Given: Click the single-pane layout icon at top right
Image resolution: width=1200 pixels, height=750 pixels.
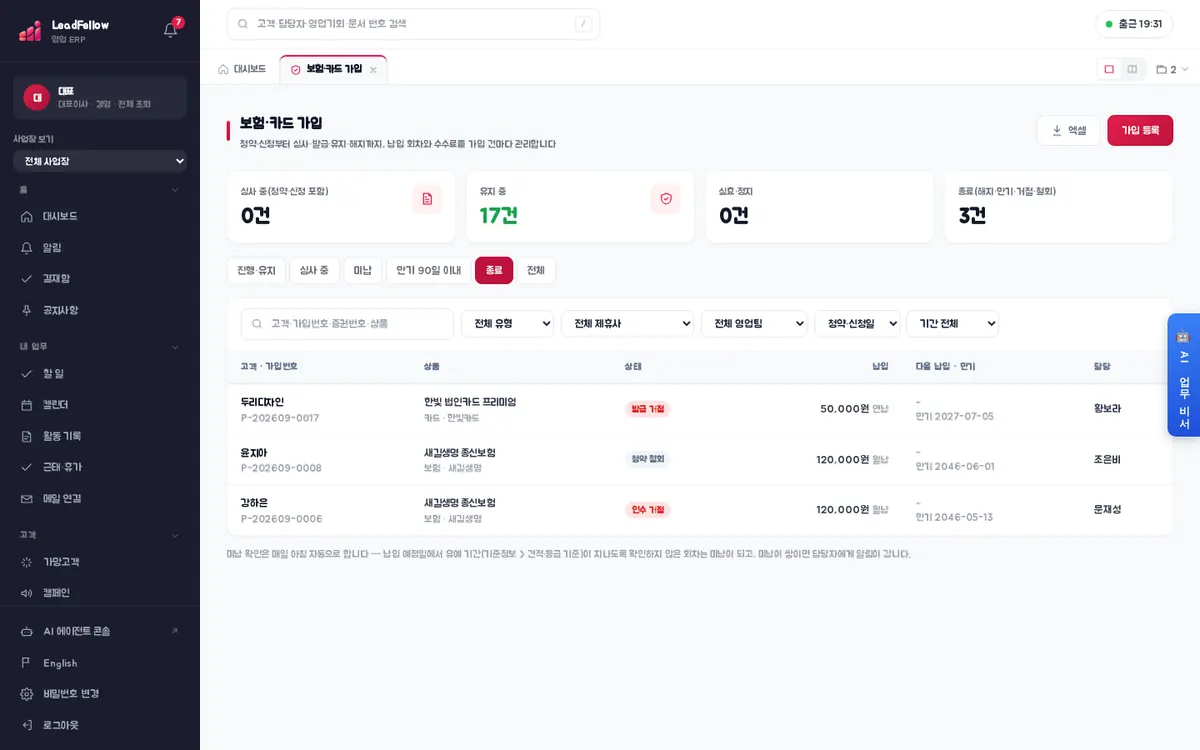Looking at the screenshot, I should 1109,69.
